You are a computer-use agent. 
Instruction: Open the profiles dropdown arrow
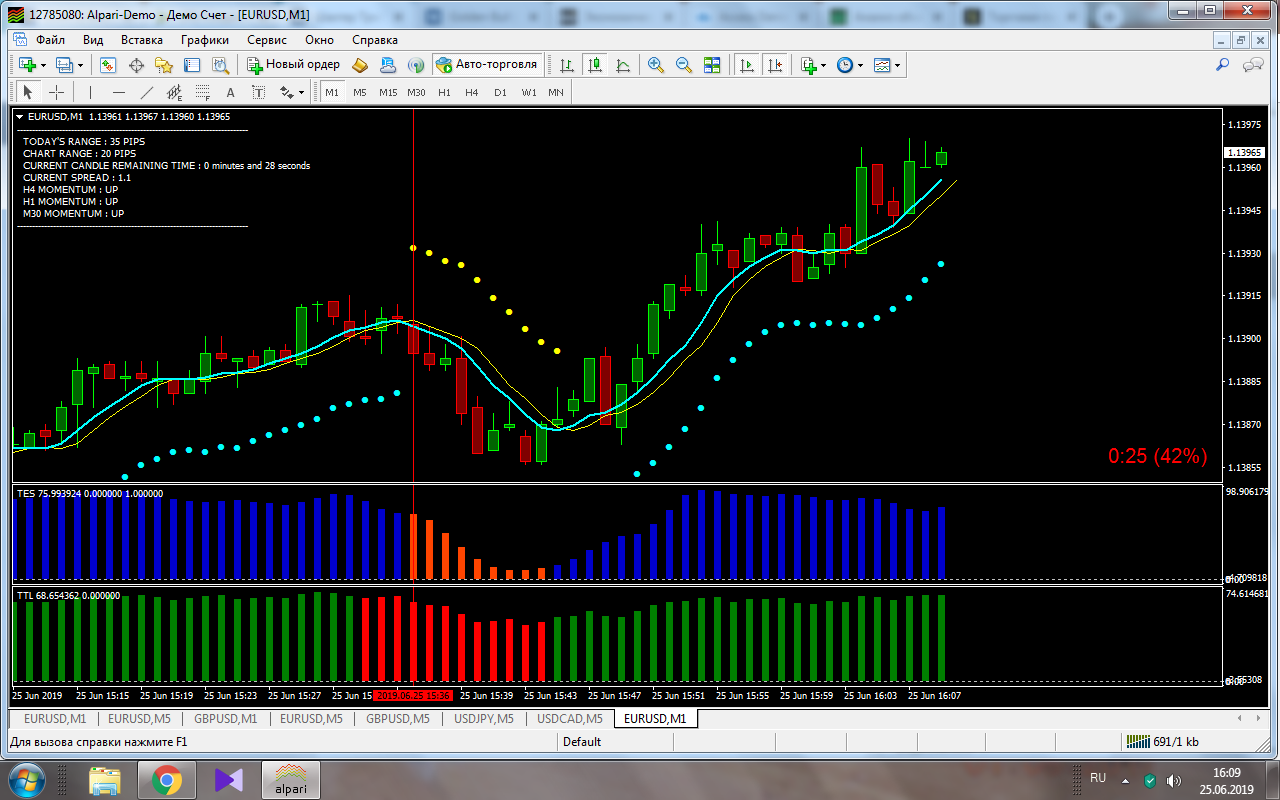pos(80,65)
